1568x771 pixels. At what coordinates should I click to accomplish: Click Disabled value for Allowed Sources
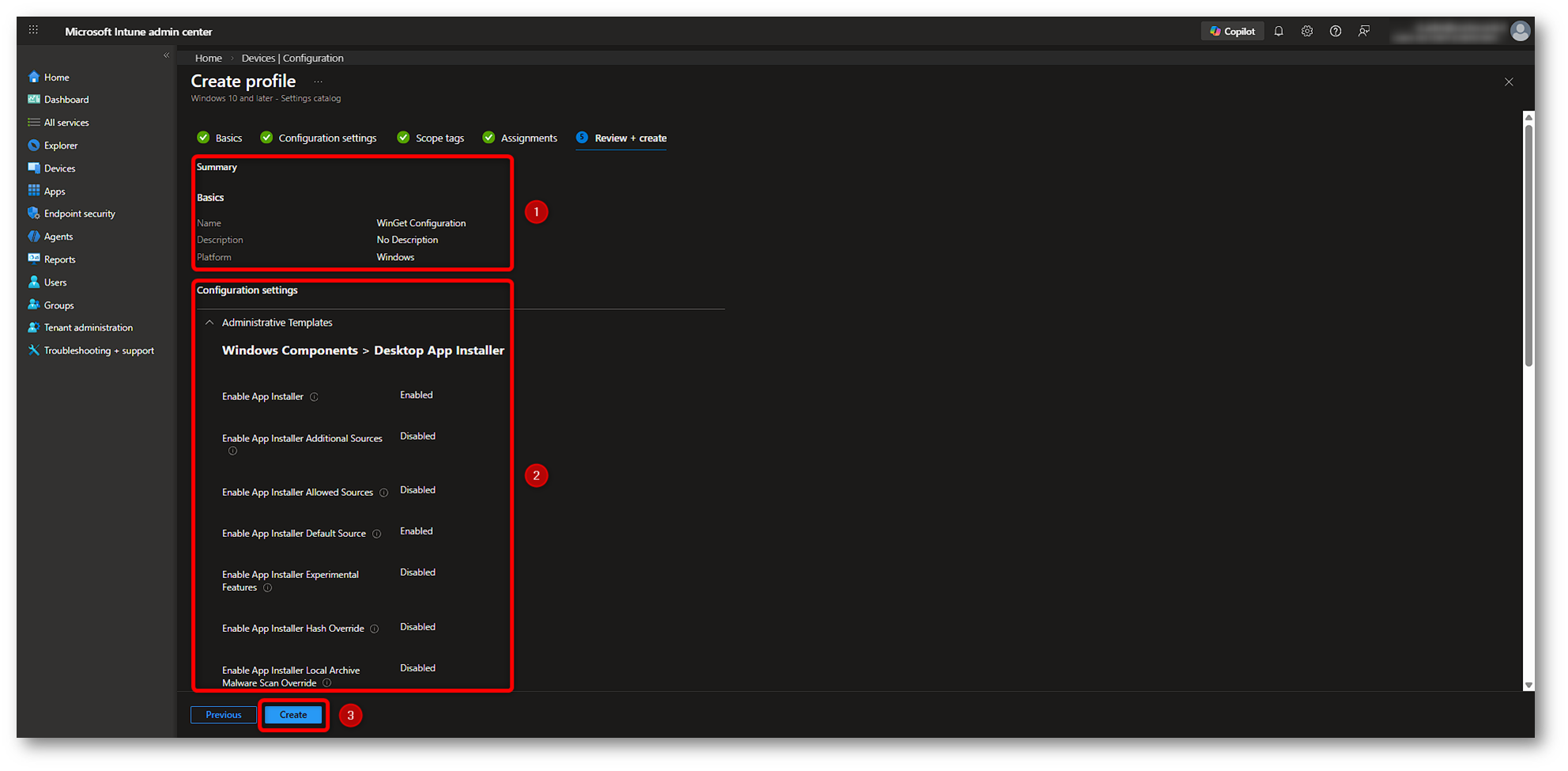[x=417, y=489]
